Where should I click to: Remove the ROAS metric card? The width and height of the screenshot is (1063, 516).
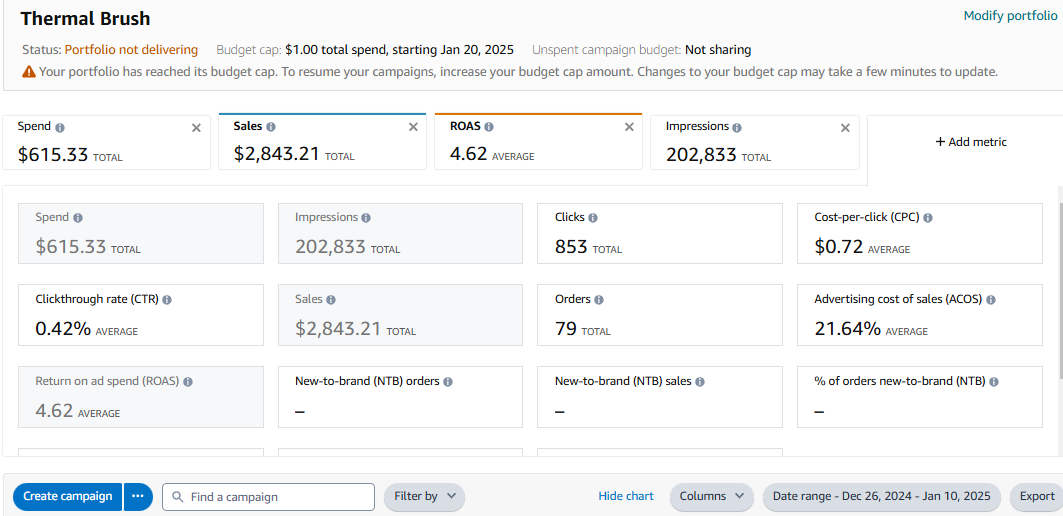pos(629,127)
